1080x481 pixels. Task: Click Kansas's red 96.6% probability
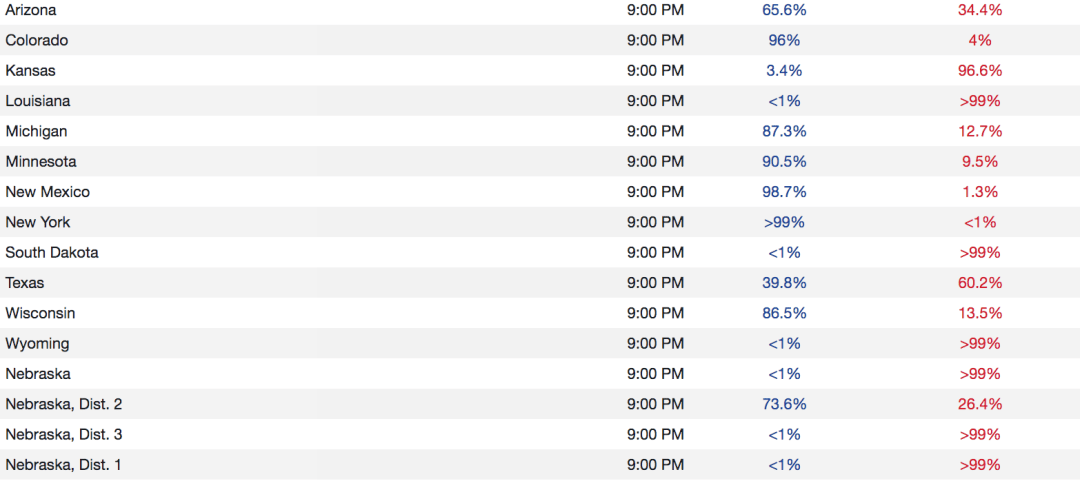pos(980,71)
